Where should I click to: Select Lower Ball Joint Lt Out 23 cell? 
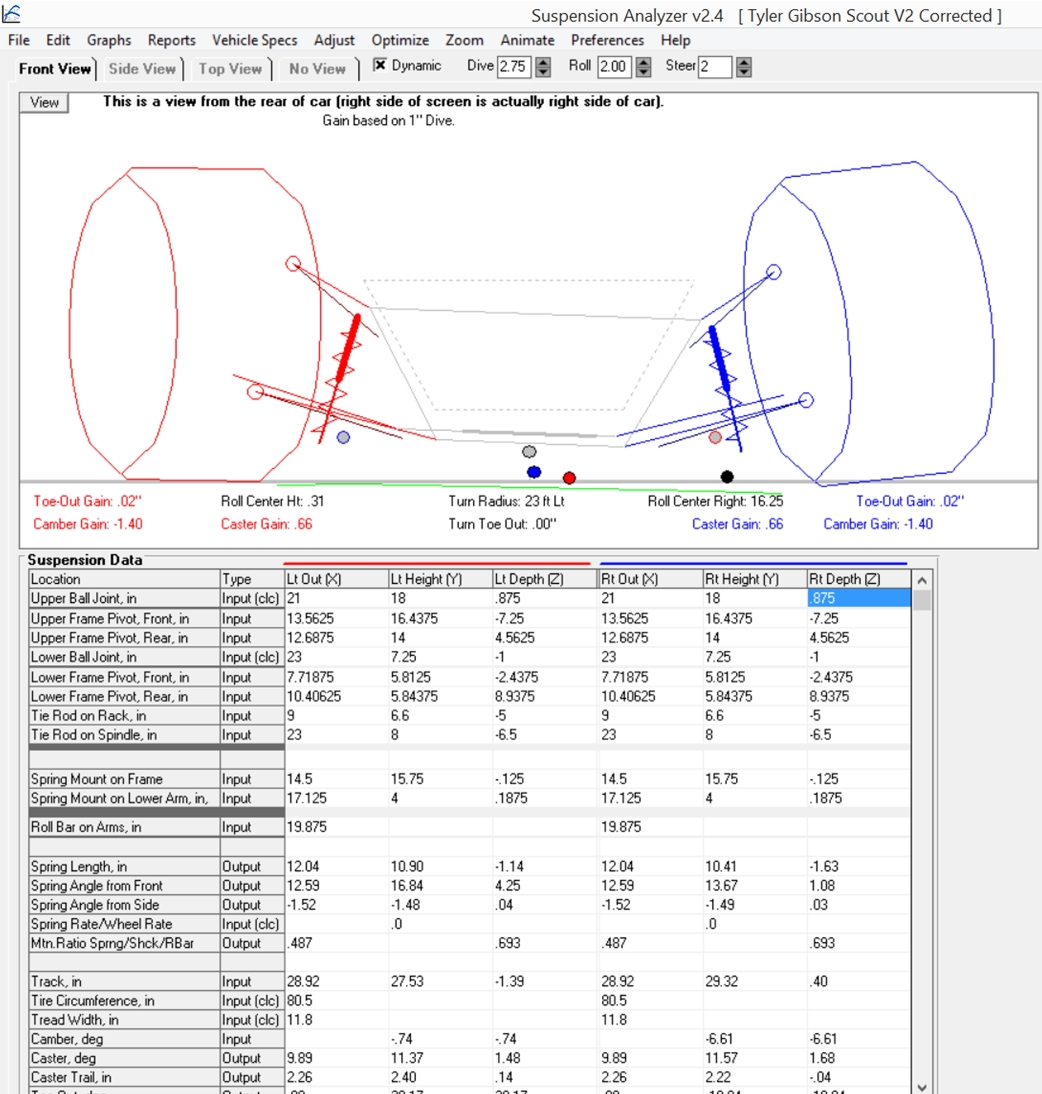point(336,657)
